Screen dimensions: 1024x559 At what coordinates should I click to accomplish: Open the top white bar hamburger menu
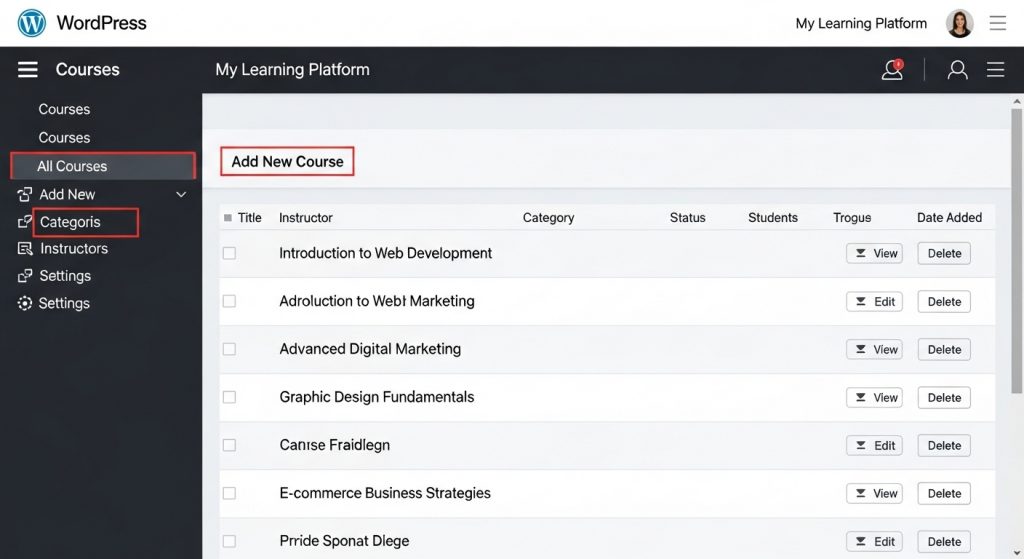[x=997, y=24]
